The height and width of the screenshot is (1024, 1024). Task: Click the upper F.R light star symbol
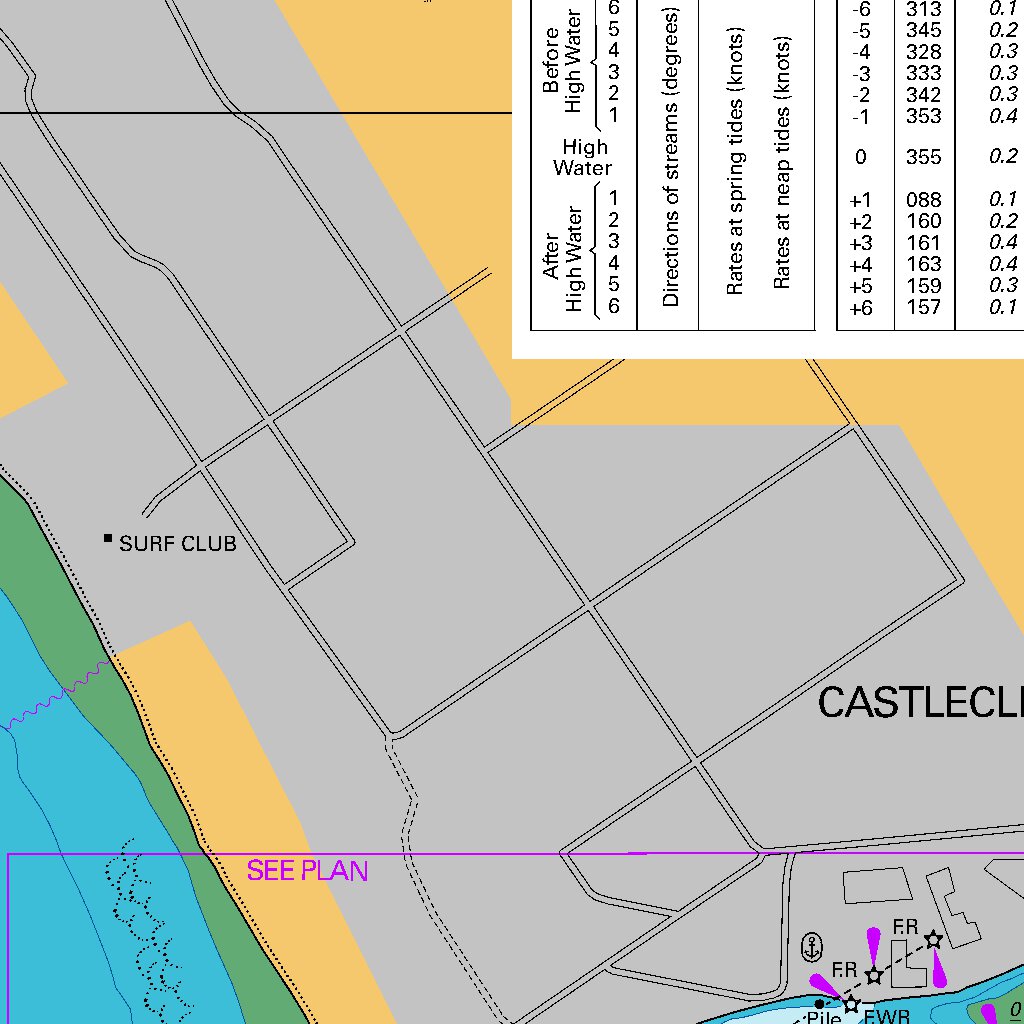point(931,938)
